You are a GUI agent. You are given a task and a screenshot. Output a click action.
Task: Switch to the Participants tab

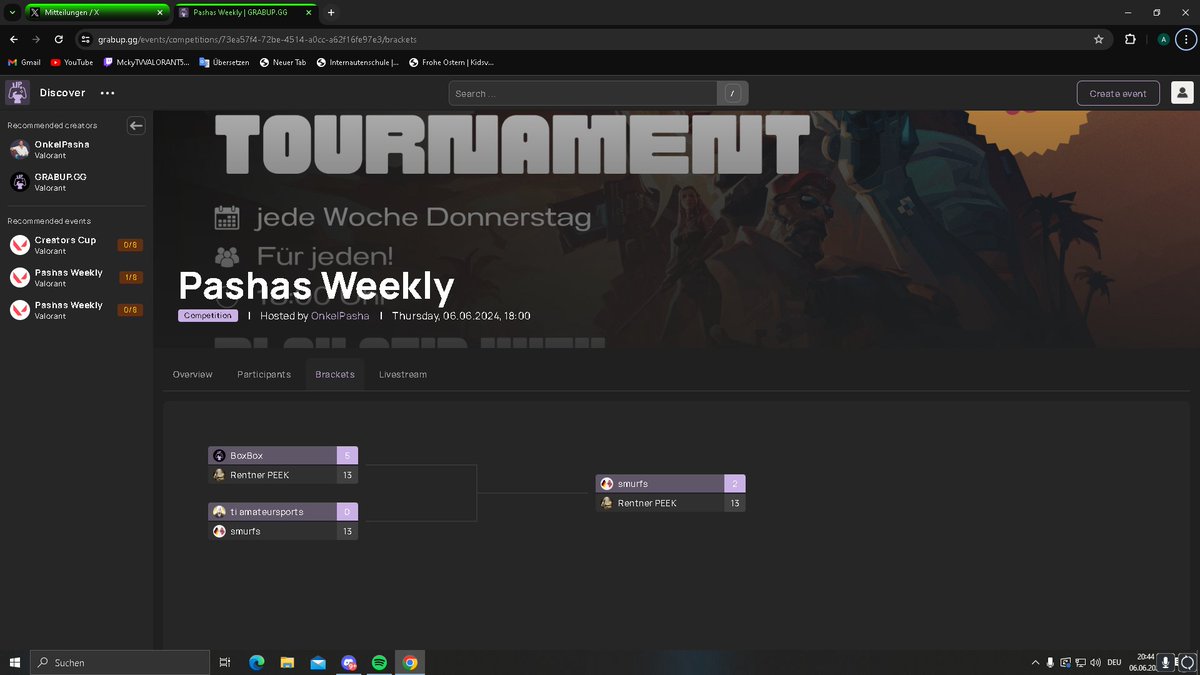pos(264,374)
